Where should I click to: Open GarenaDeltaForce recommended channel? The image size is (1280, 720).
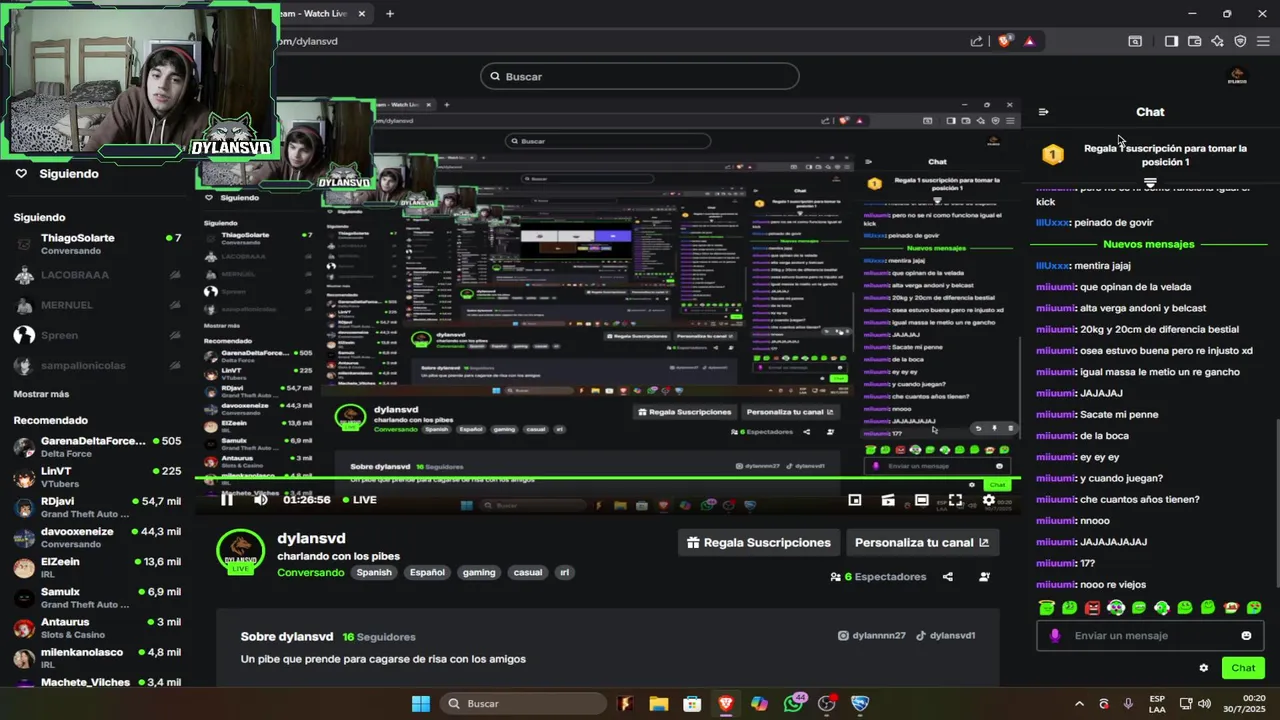tap(97, 447)
